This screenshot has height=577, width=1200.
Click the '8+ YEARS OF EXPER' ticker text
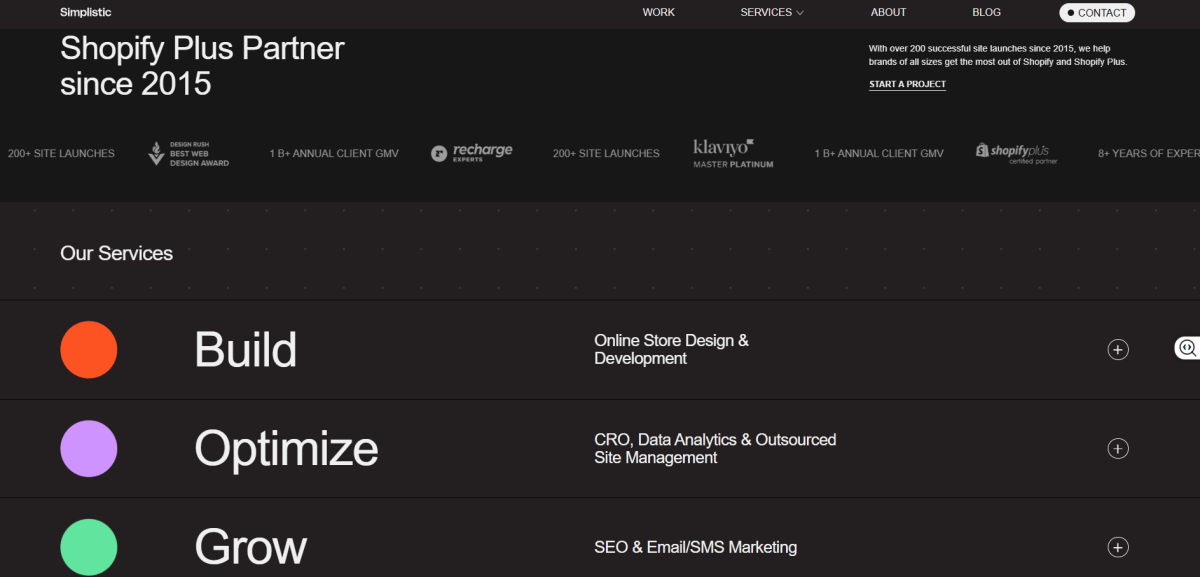[x=1149, y=153]
